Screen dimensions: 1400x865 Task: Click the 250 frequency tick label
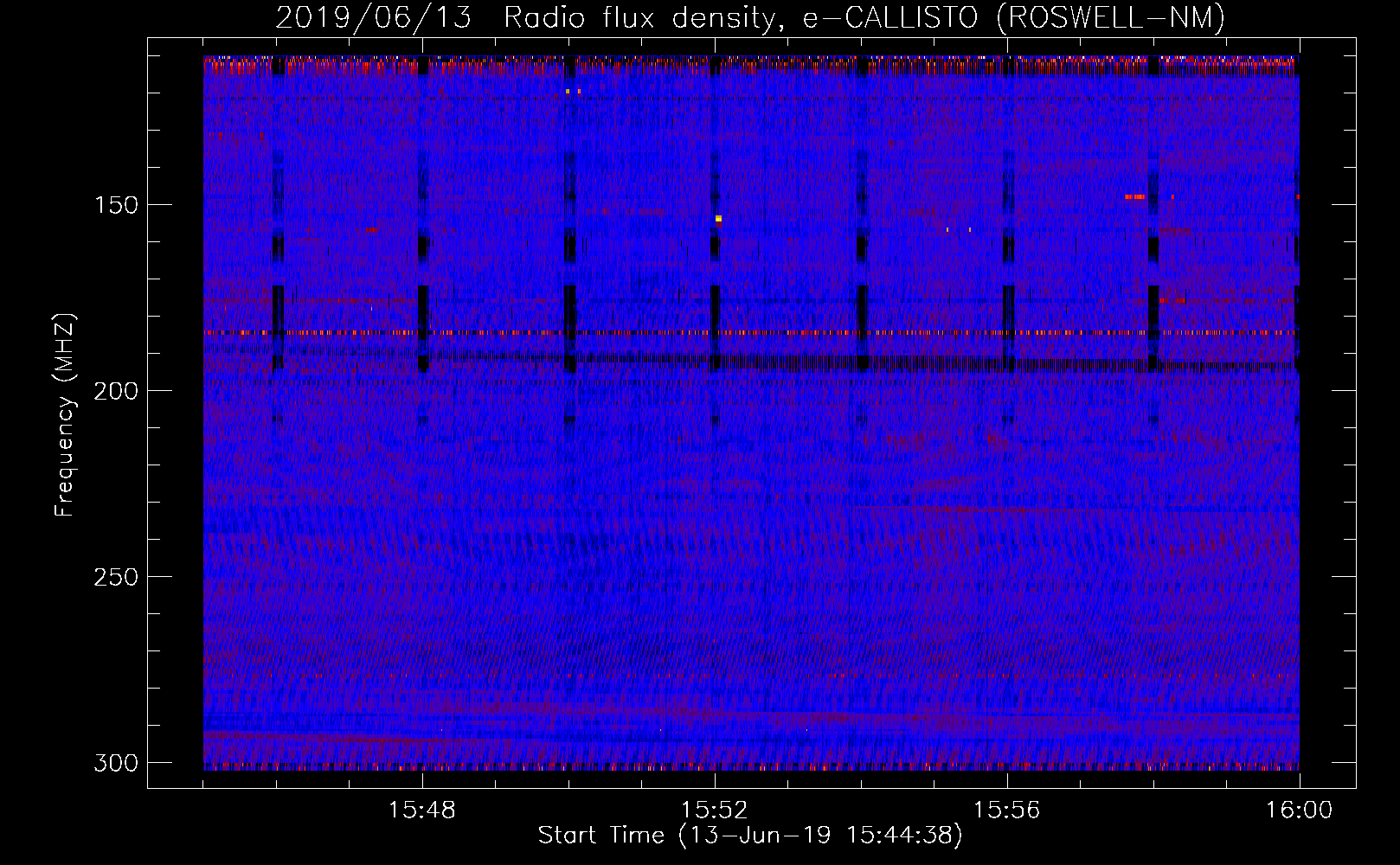(x=115, y=577)
